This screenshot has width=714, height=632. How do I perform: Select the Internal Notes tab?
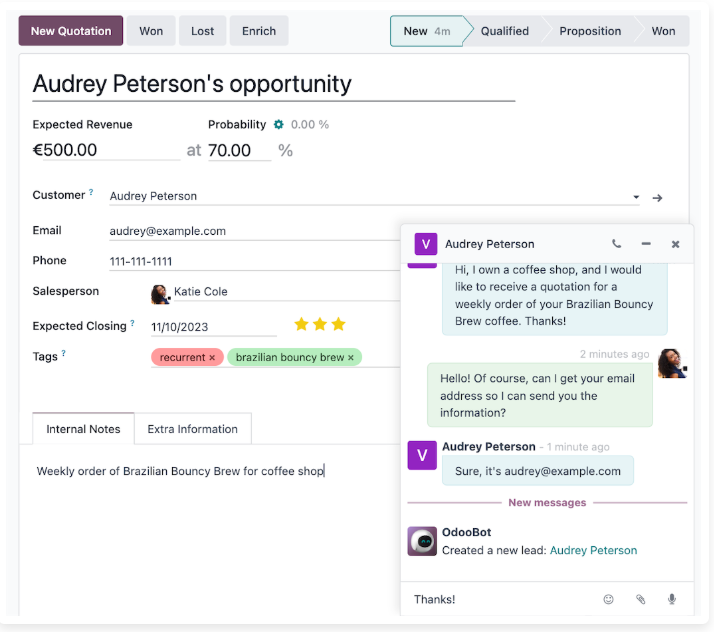[83, 429]
